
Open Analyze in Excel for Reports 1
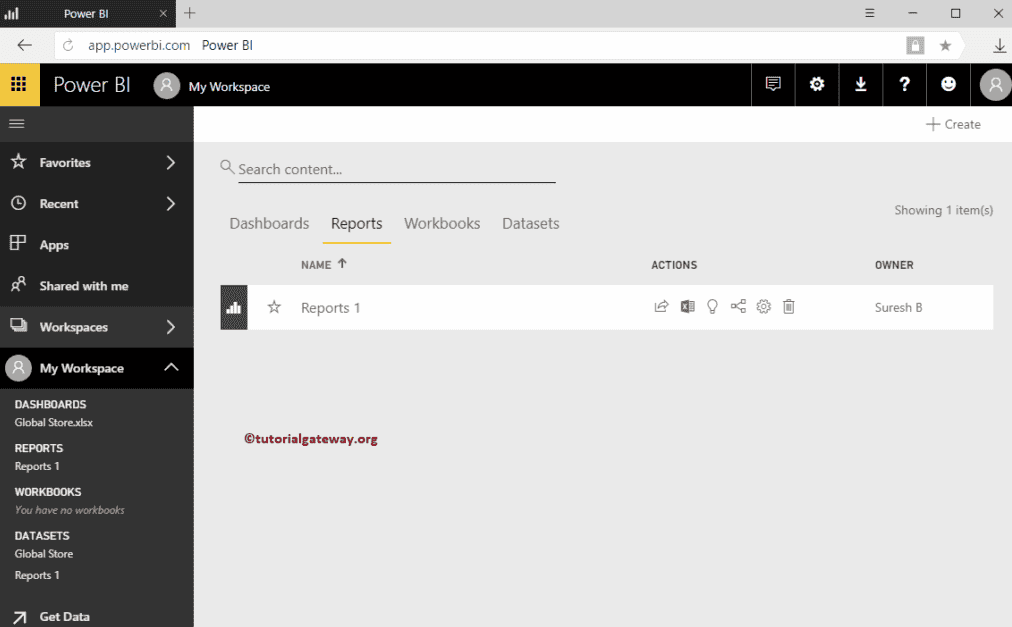pyautogui.click(x=687, y=306)
